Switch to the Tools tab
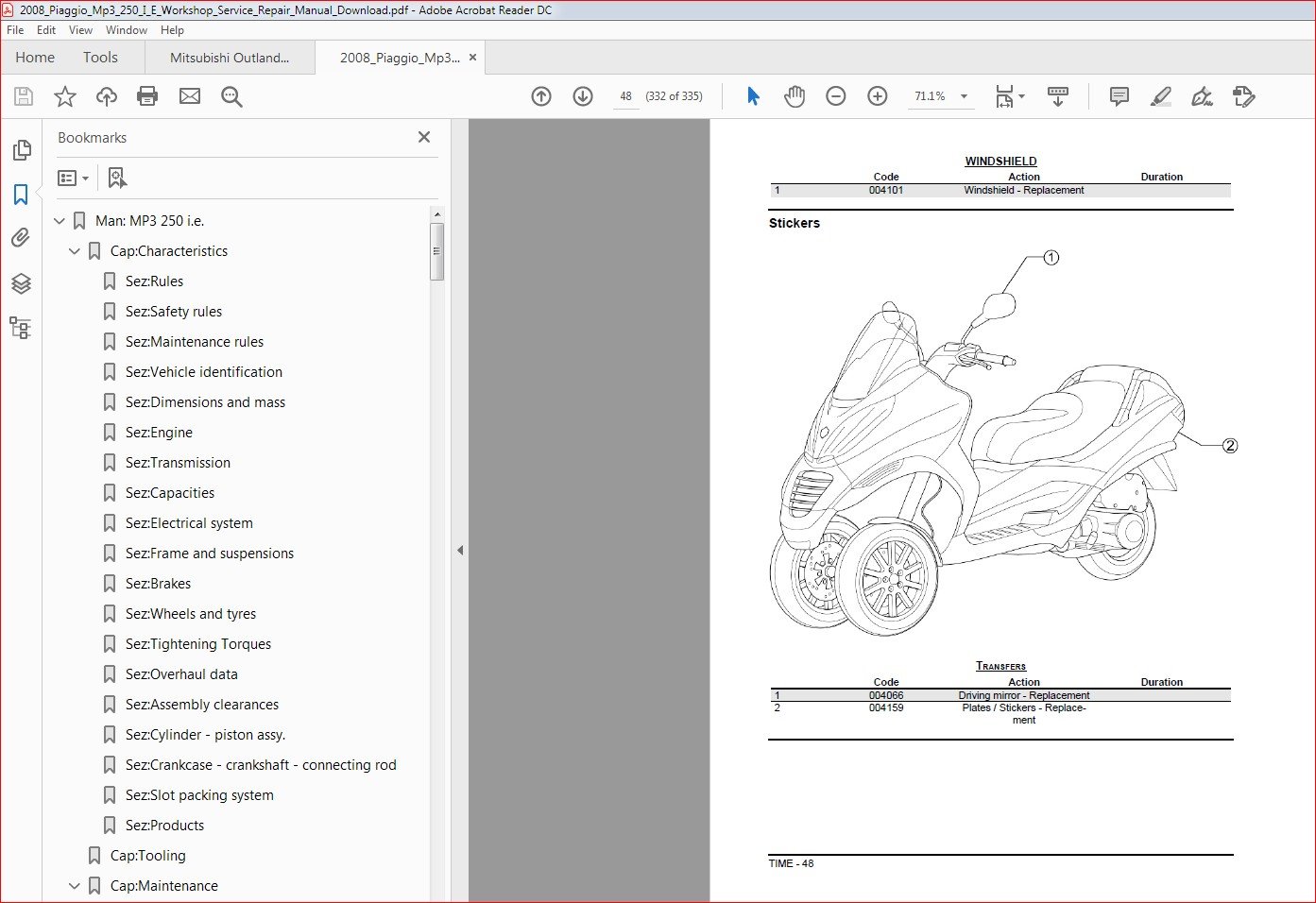The height and width of the screenshot is (903, 1316). point(100,58)
